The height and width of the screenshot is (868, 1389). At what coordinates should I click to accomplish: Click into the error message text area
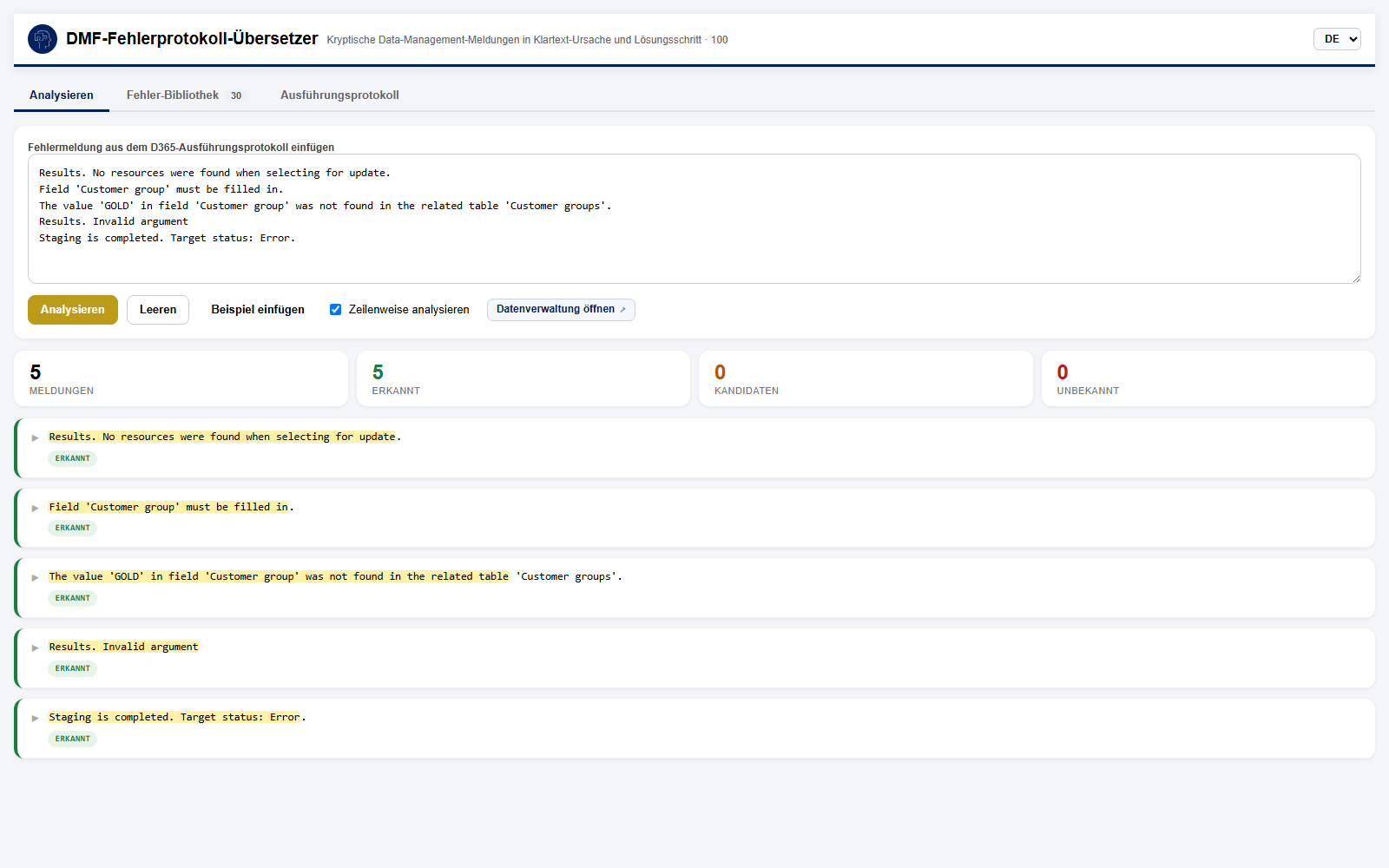[694, 219]
